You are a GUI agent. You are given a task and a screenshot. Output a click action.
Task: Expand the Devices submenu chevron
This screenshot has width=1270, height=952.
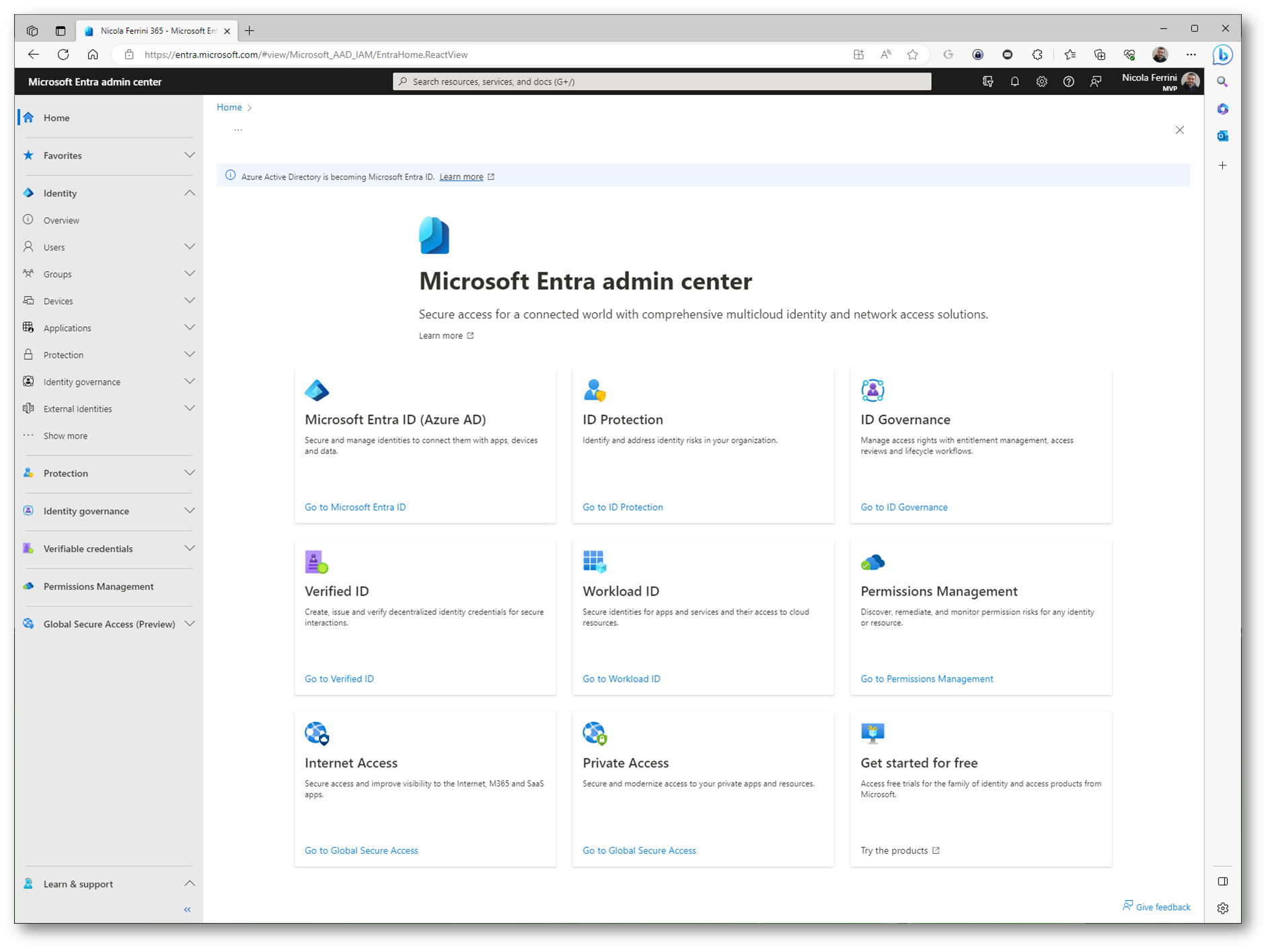coord(190,301)
